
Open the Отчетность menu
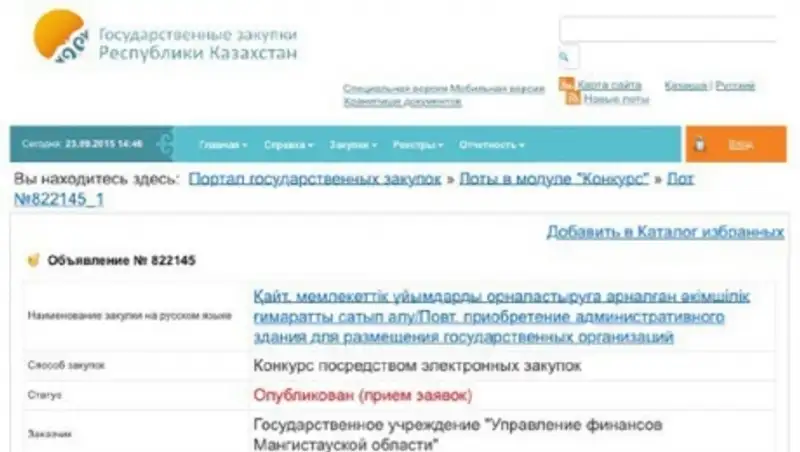(490, 145)
